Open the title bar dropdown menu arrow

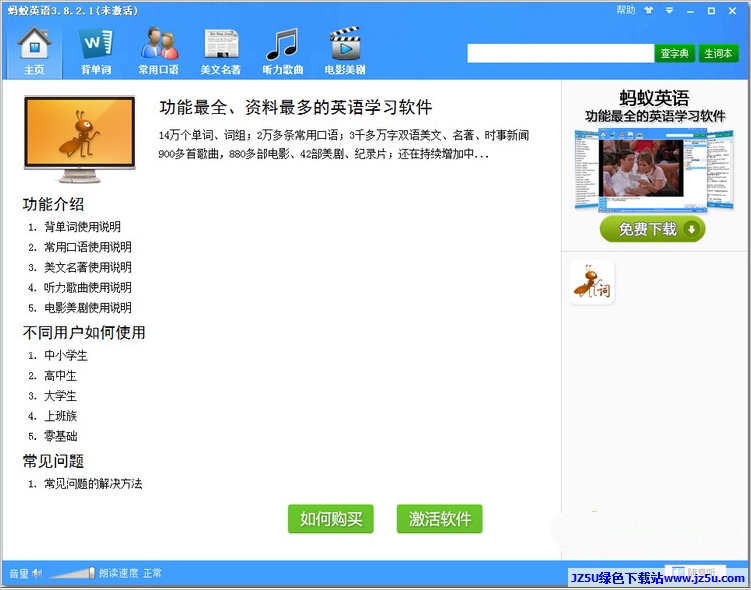point(670,11)
